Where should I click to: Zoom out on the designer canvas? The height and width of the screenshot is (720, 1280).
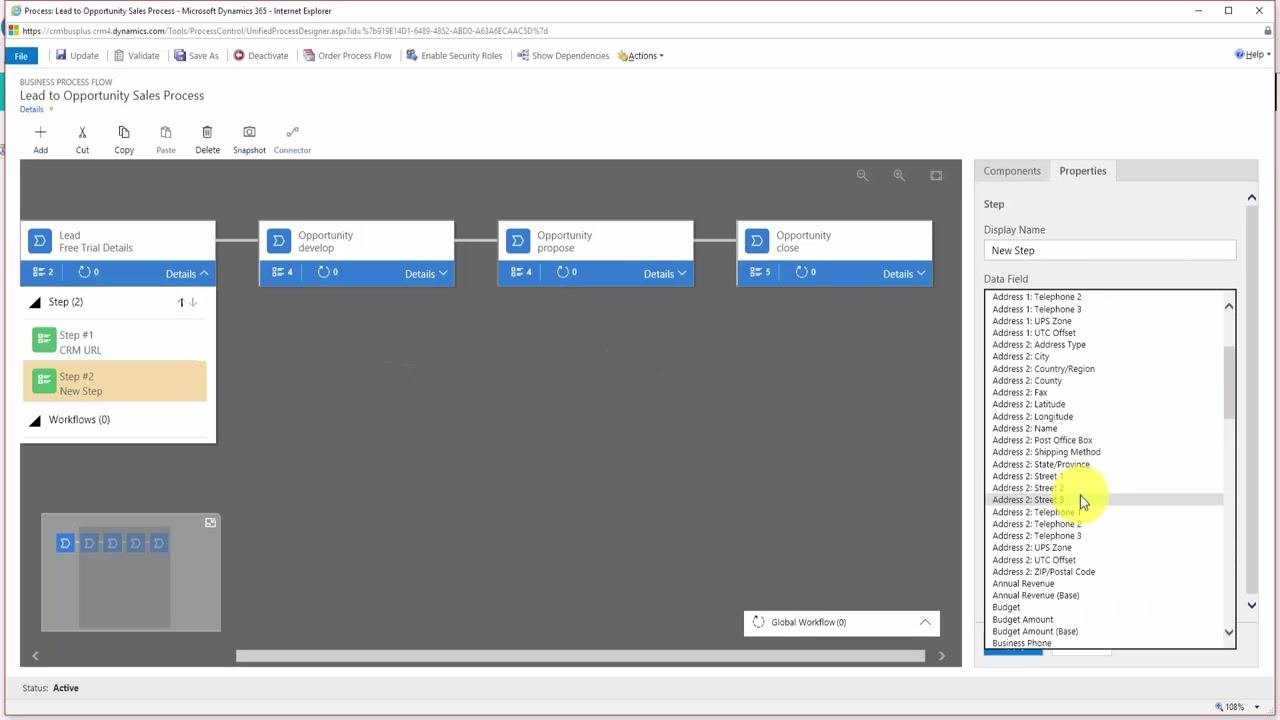[862, 175]
